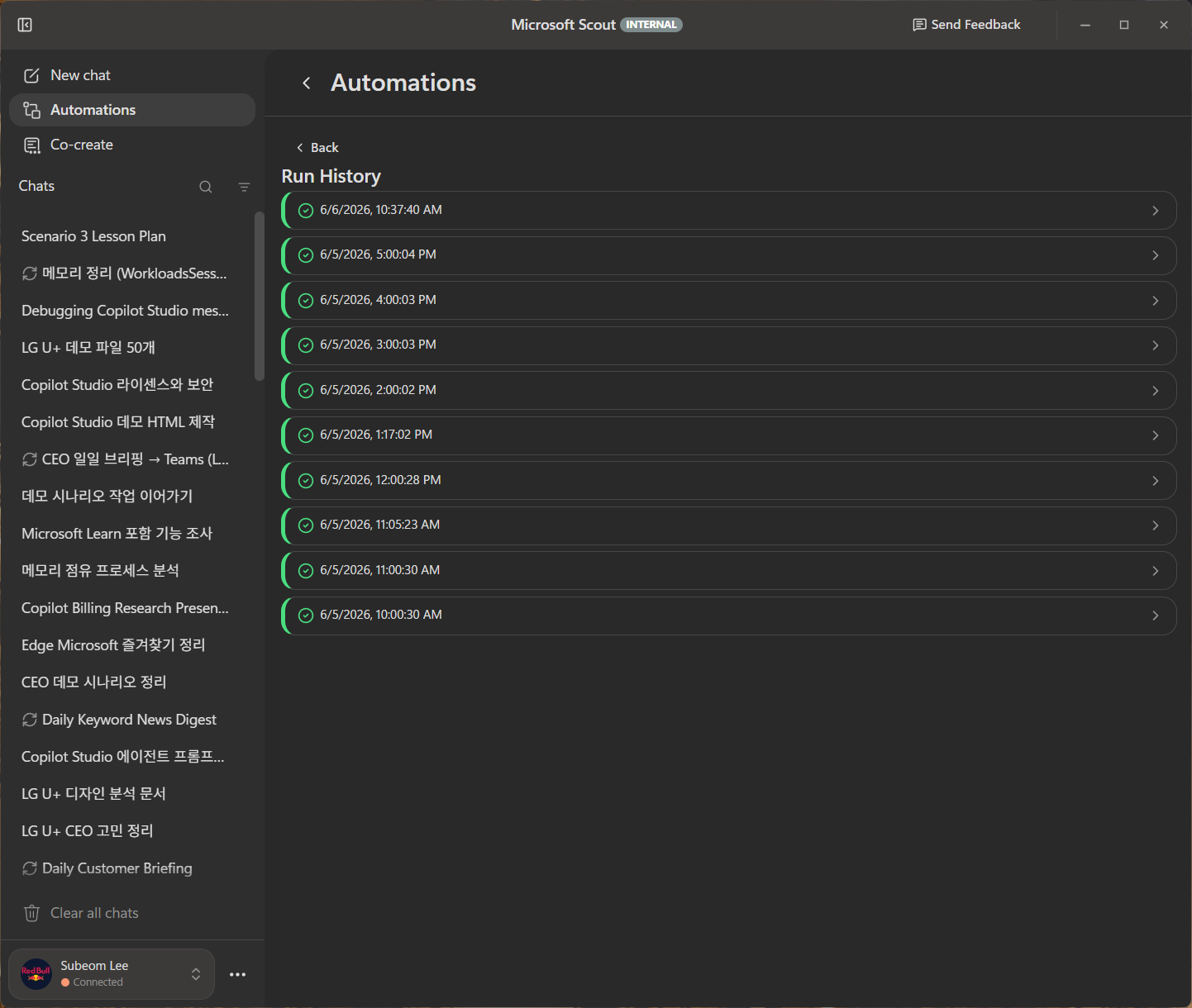
Task: Expand the 6/6/2026, 10:37:40 AM run chevron
Action: click(x=1156, y=211)
